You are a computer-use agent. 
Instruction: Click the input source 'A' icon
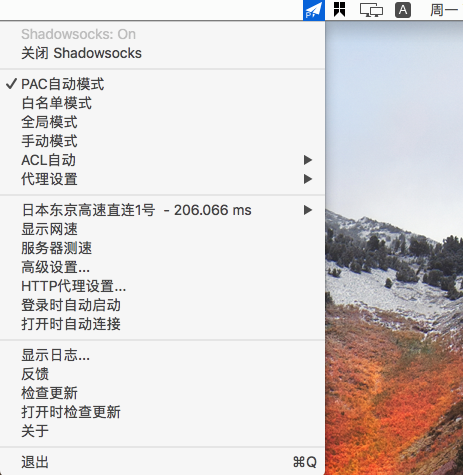[403, 10]
